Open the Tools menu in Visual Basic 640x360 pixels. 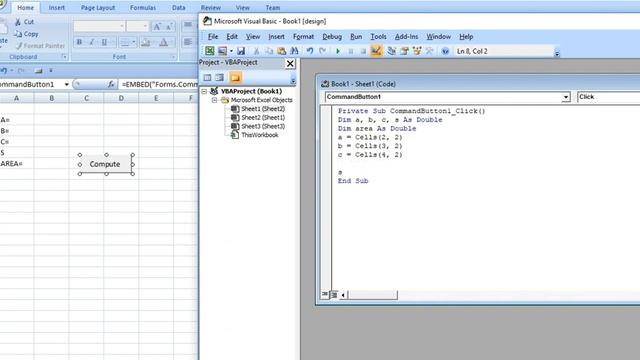click(378, 37)
